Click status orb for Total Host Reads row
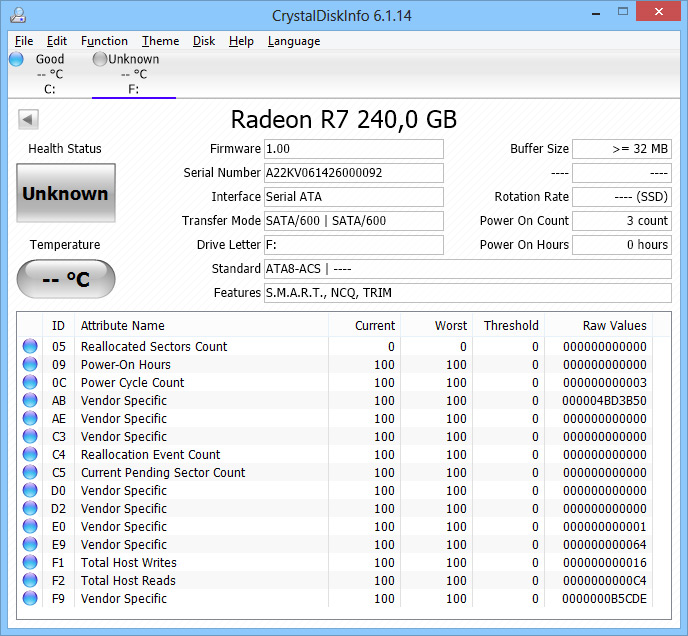Image resolution: width=688 pixels, height=636 pixels. 30,580
